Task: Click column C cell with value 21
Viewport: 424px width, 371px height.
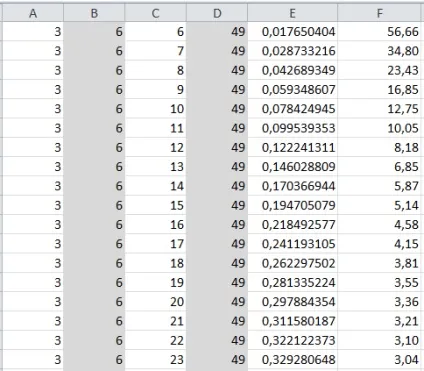Action: click(156, 321)
